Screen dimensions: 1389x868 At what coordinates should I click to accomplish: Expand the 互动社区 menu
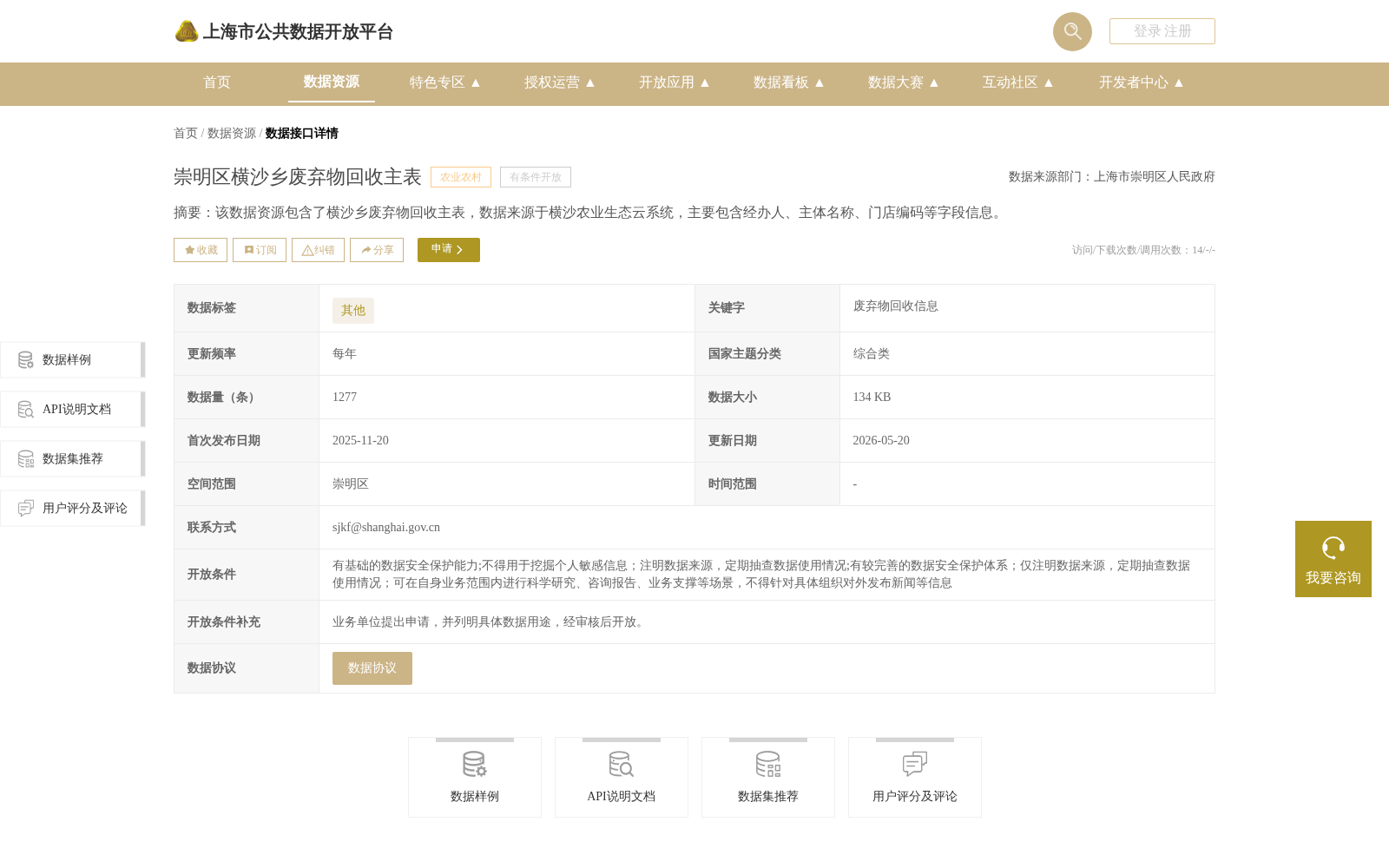click(1018, 82)
